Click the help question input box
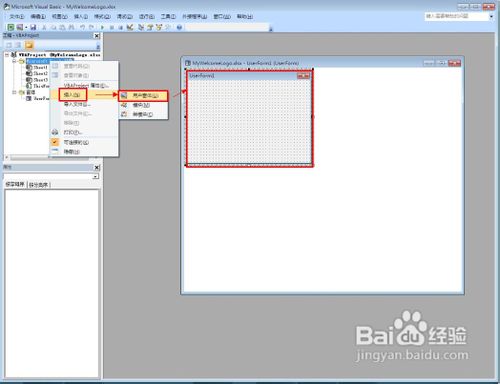Screen dimensions: 500x384 (456, 16)
